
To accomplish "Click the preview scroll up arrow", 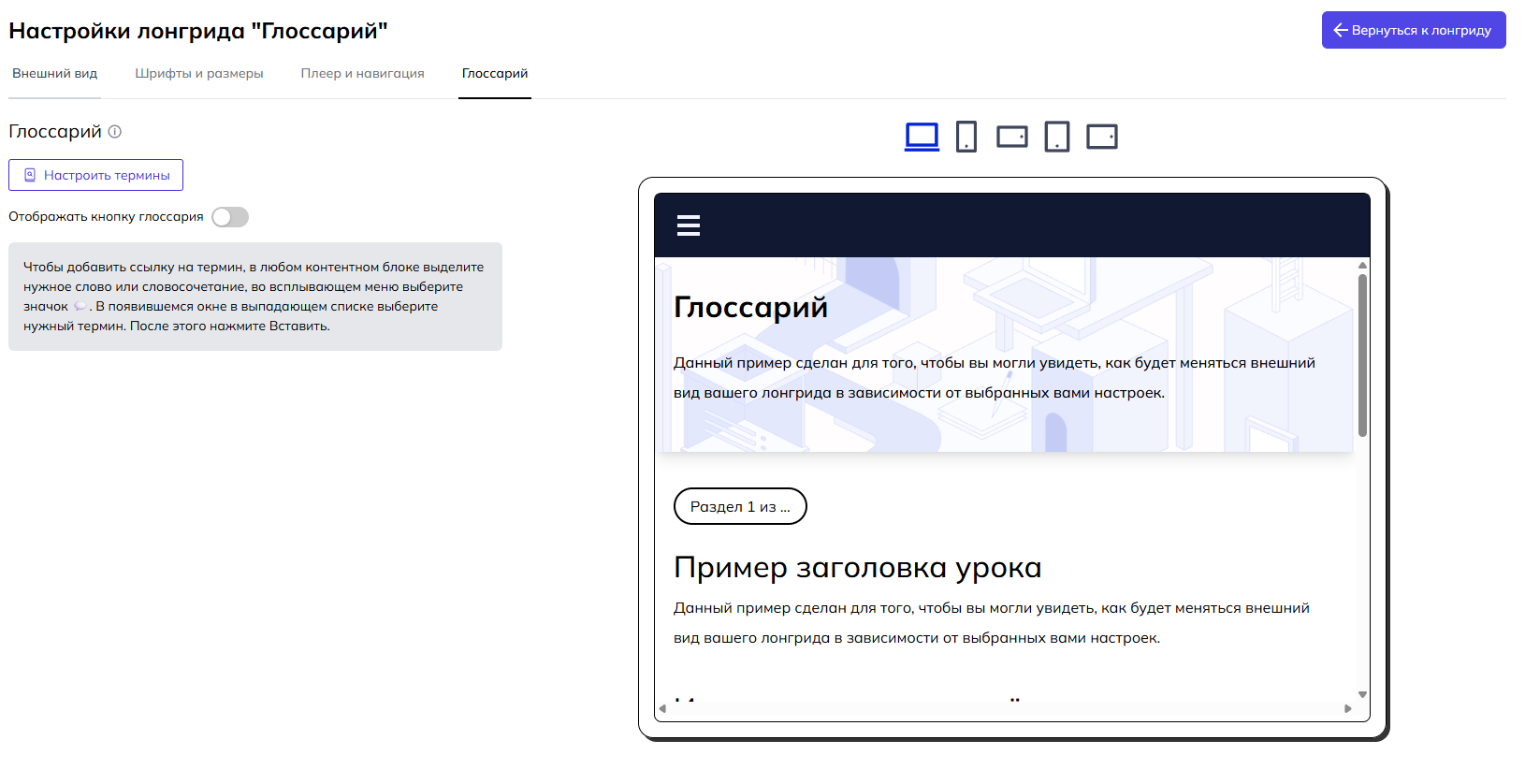I will (x=1362, y=266).
